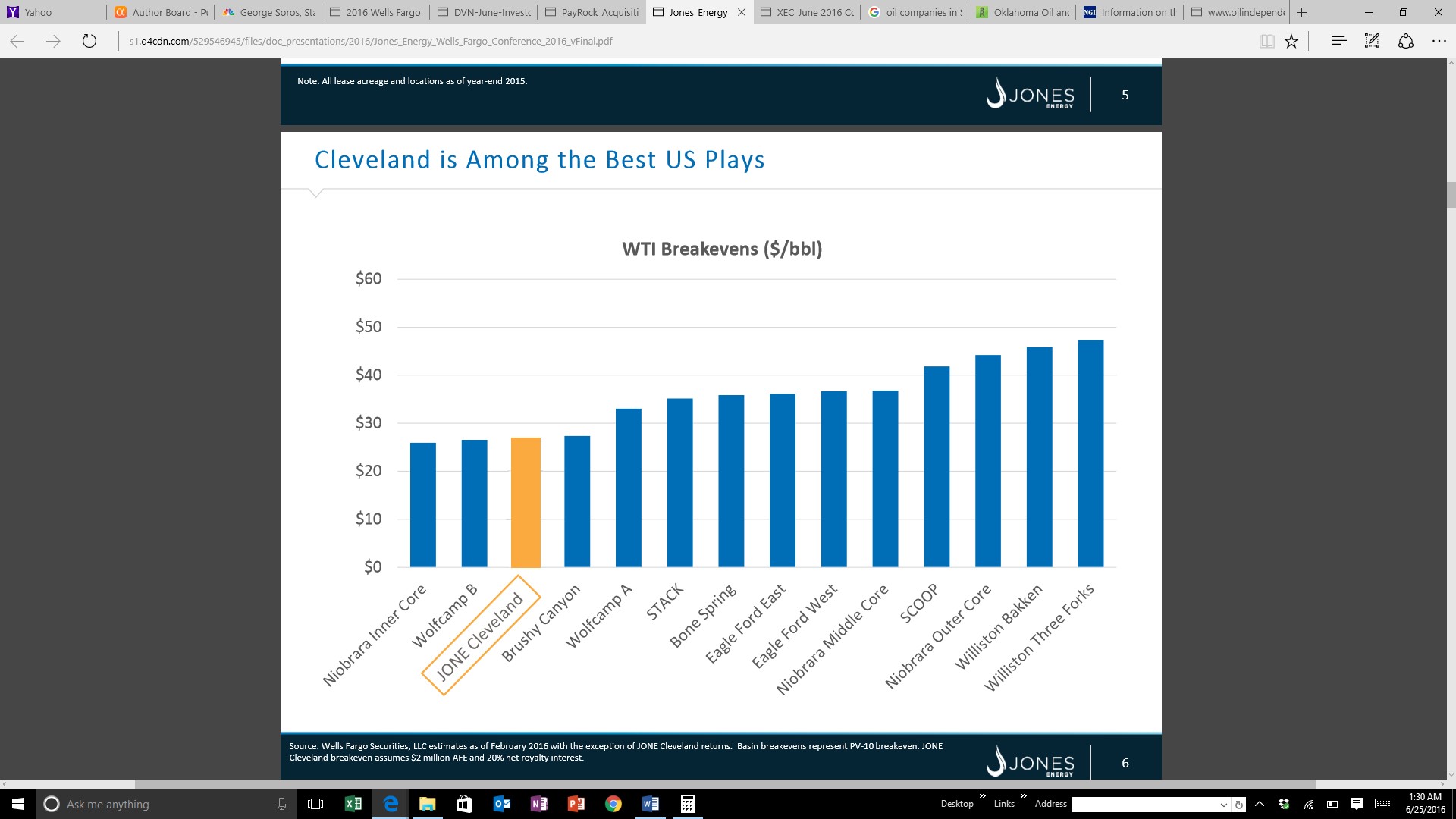This screenshot has height=819, width=1456.
Task: Refresh the page with reload icon
Action: pos(89,41)
